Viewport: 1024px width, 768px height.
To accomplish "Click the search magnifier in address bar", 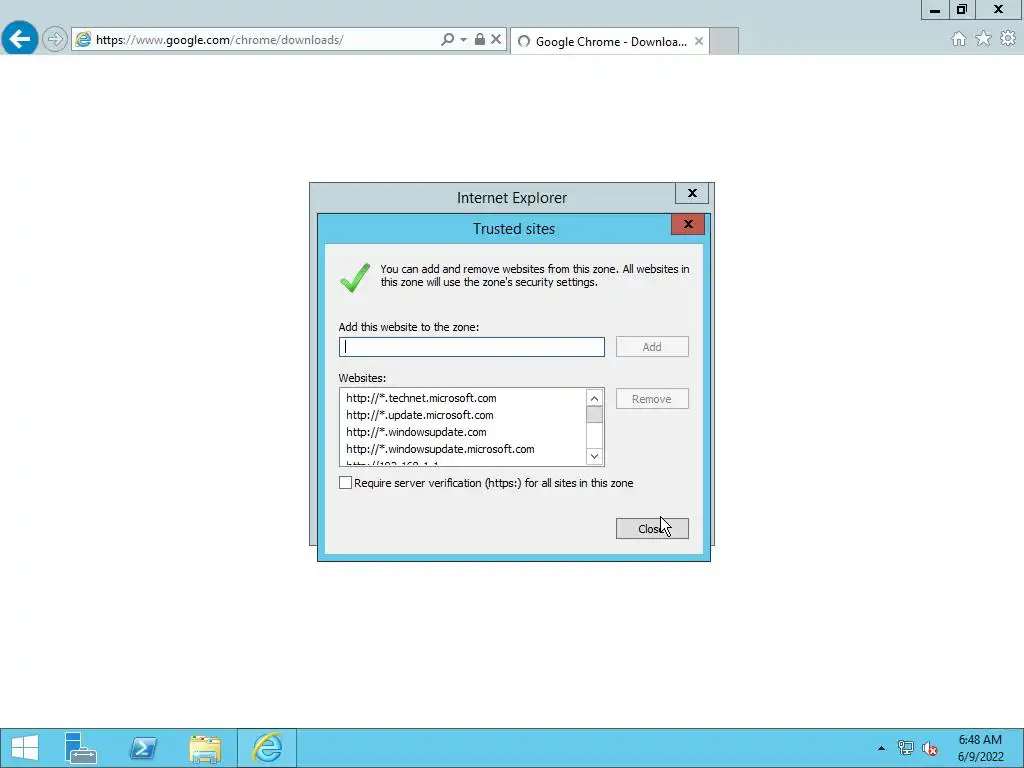I will (447, 39).
